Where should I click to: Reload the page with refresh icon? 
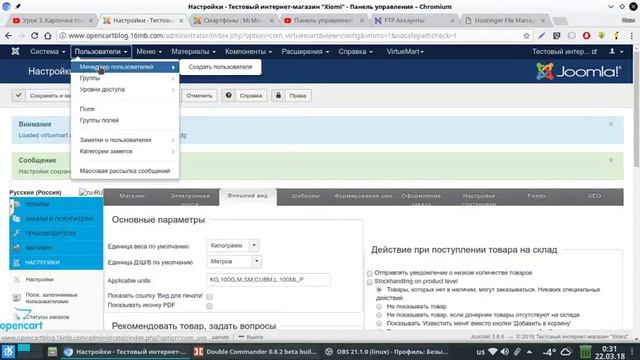[x=34, y=36]
